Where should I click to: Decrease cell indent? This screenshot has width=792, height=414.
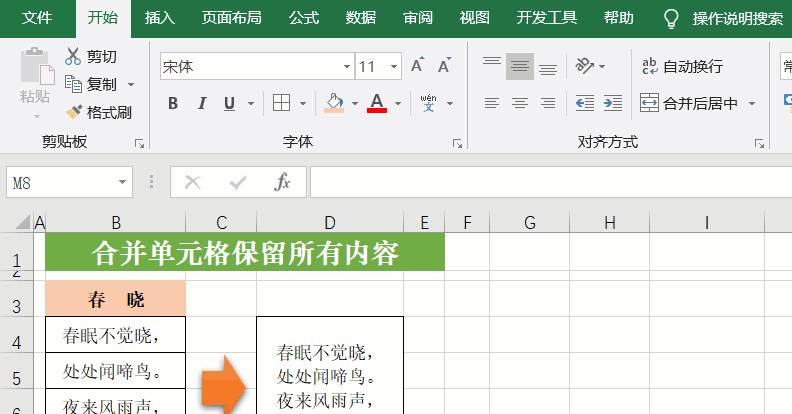(x=585, y=104)
